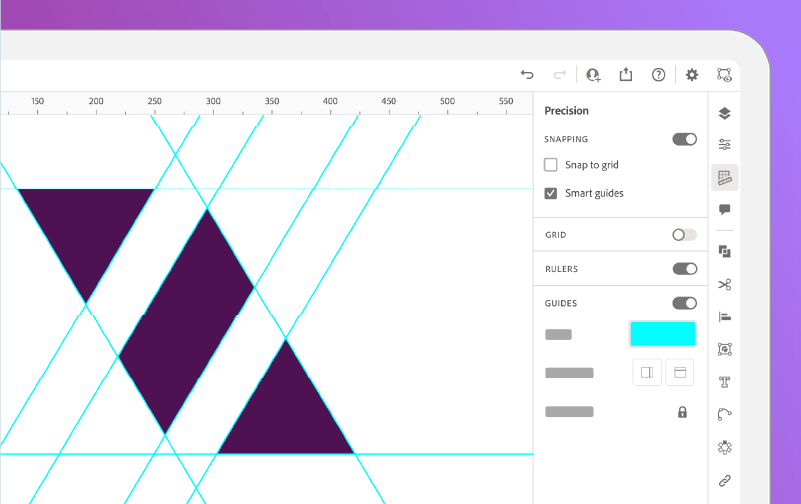
Task: Open the Type panel icon
Action: pos(724,382)
